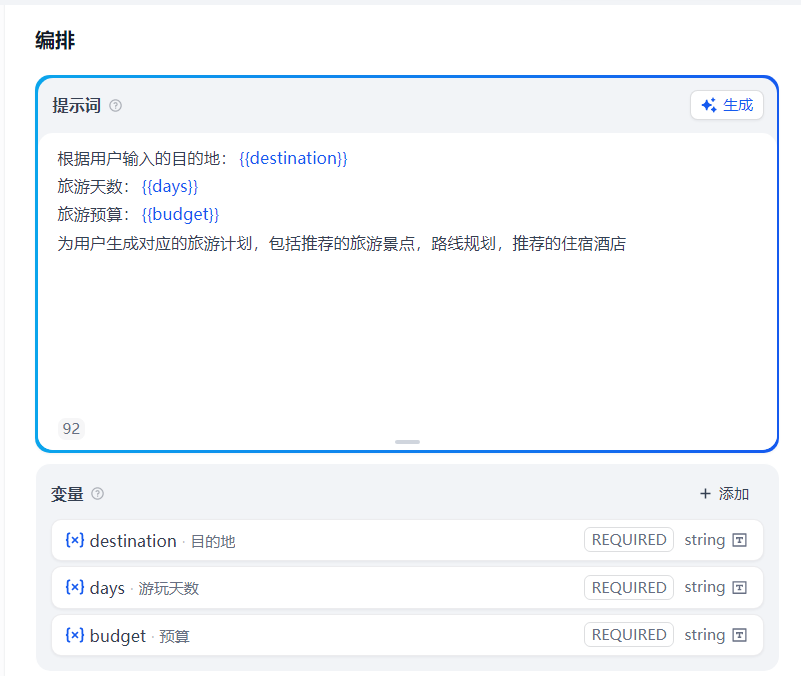The image size is (801, 676).
Task: Click the 92 character count badge
Action: 71,429
